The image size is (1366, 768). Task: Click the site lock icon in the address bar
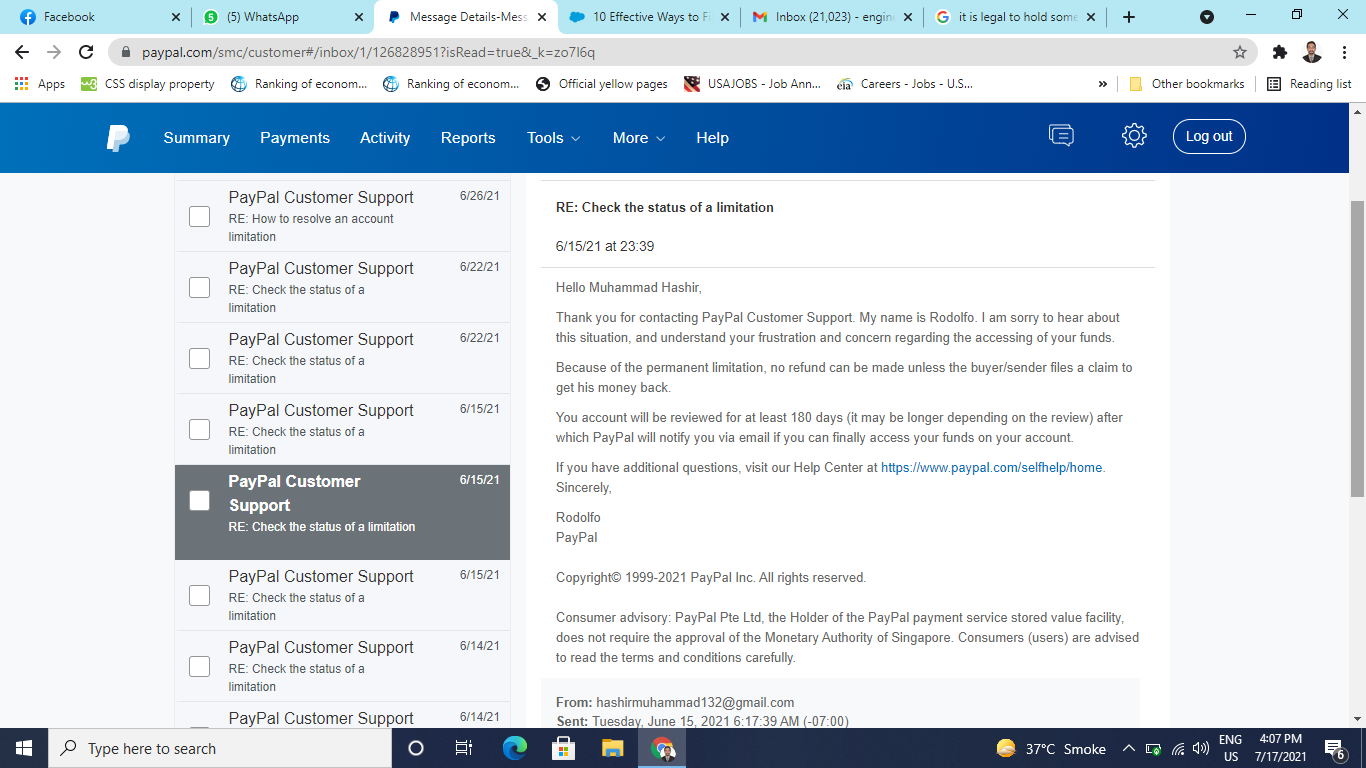click(x=127, y=52)
